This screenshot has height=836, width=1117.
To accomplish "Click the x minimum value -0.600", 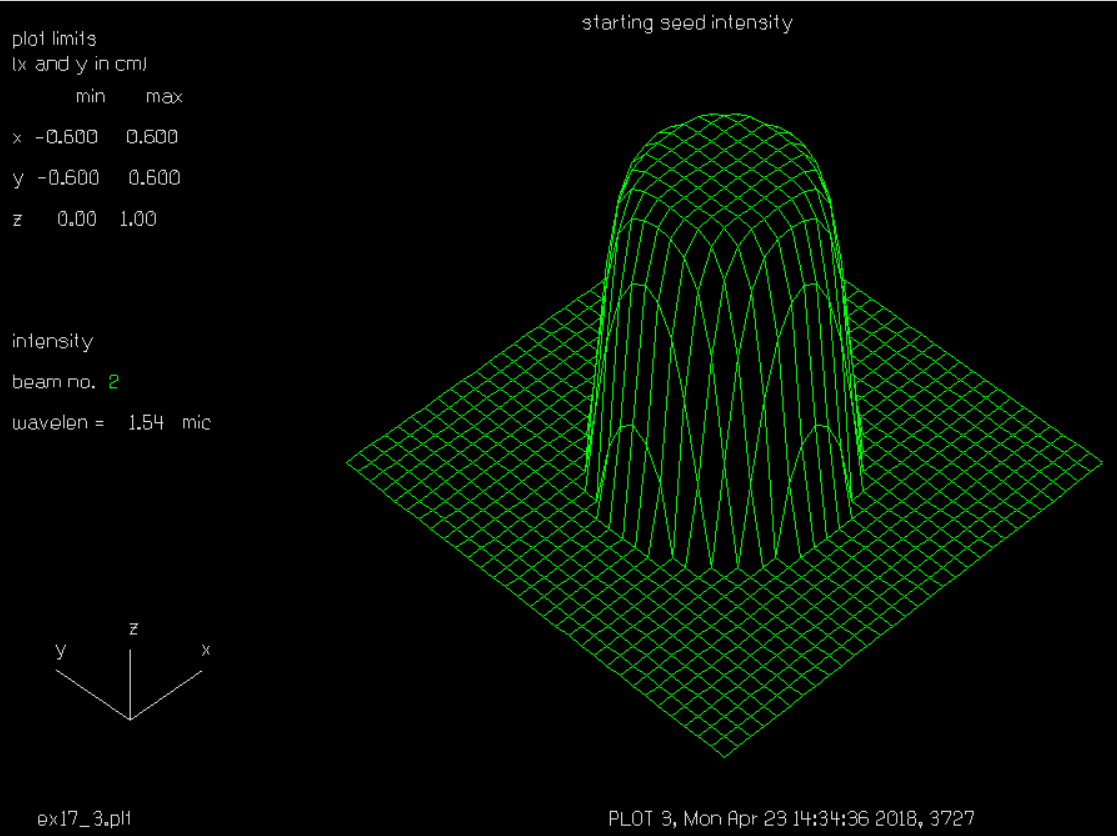I will (x=68, y=137).
